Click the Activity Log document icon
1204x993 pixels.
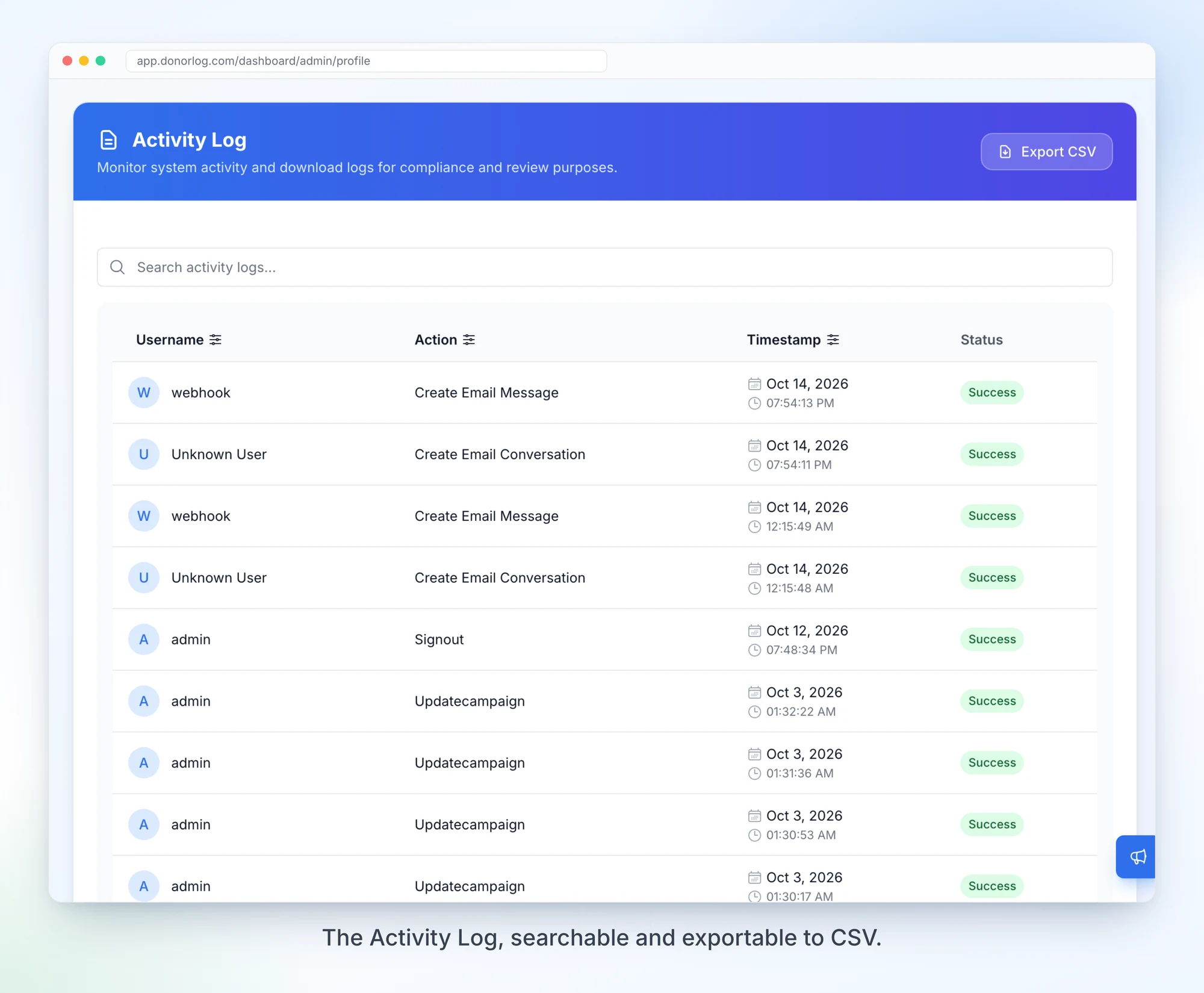click(x=108, y=140)
